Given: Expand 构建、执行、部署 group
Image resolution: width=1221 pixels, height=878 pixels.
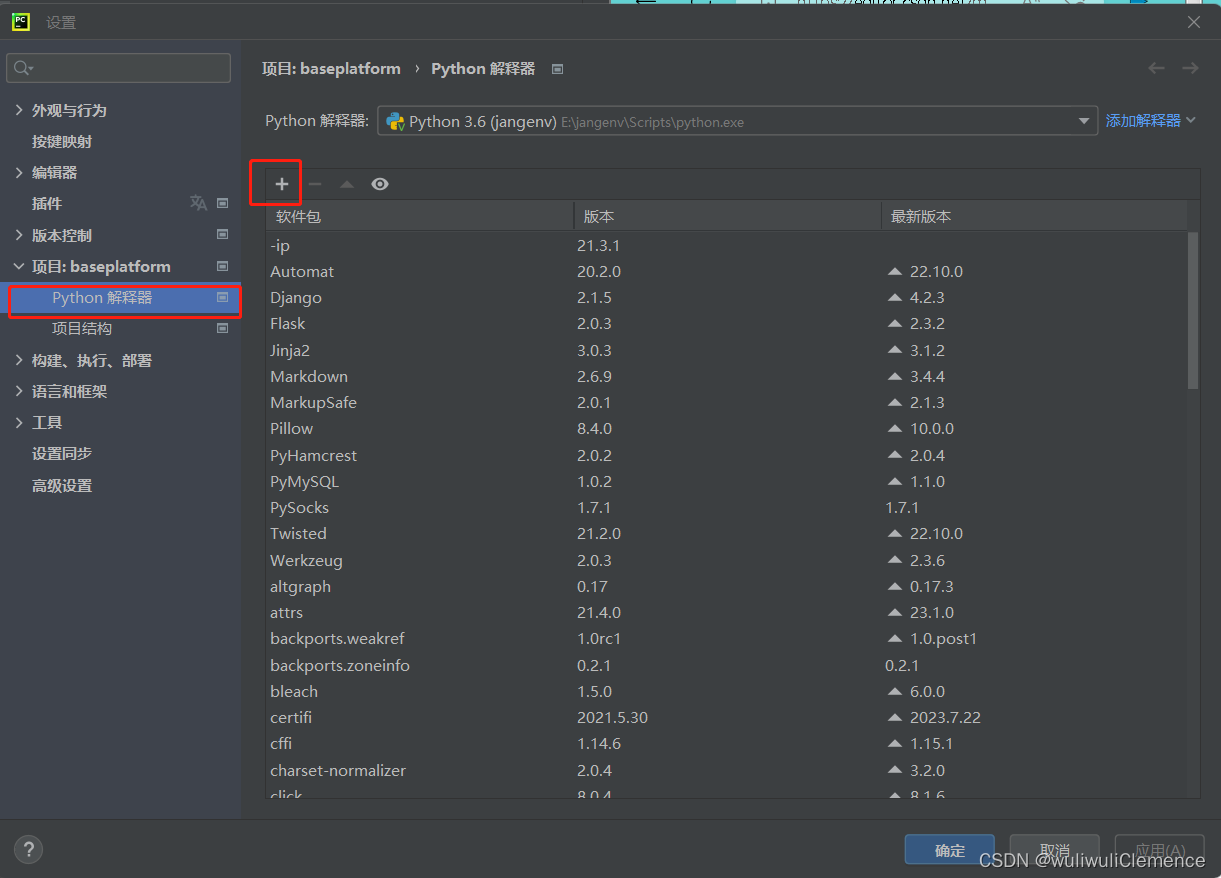Looking at the screenshot, I should point(19,360).
